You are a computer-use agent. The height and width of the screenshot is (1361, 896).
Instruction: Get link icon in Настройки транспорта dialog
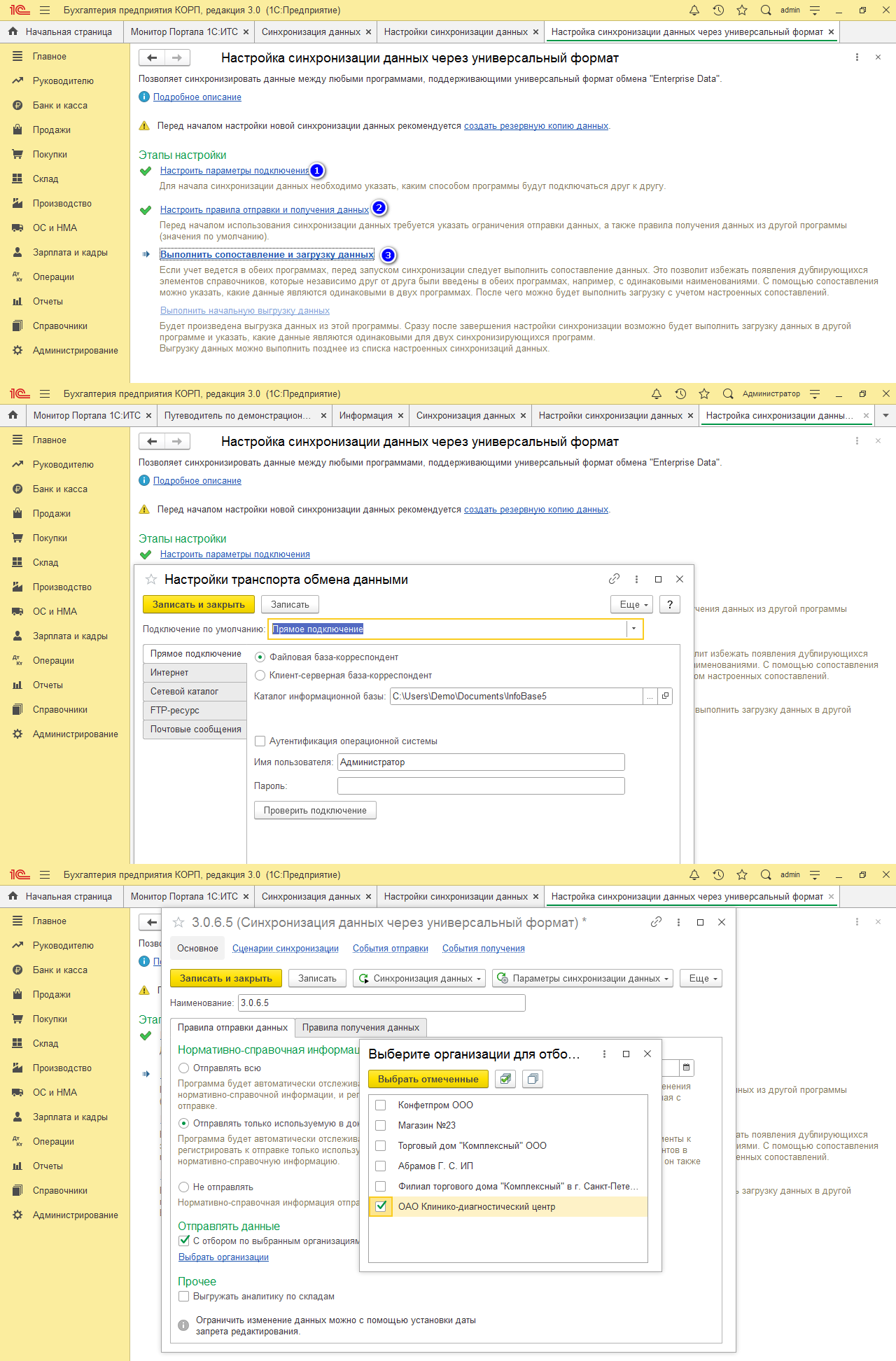pyautogui.click(x=614, y=579)
